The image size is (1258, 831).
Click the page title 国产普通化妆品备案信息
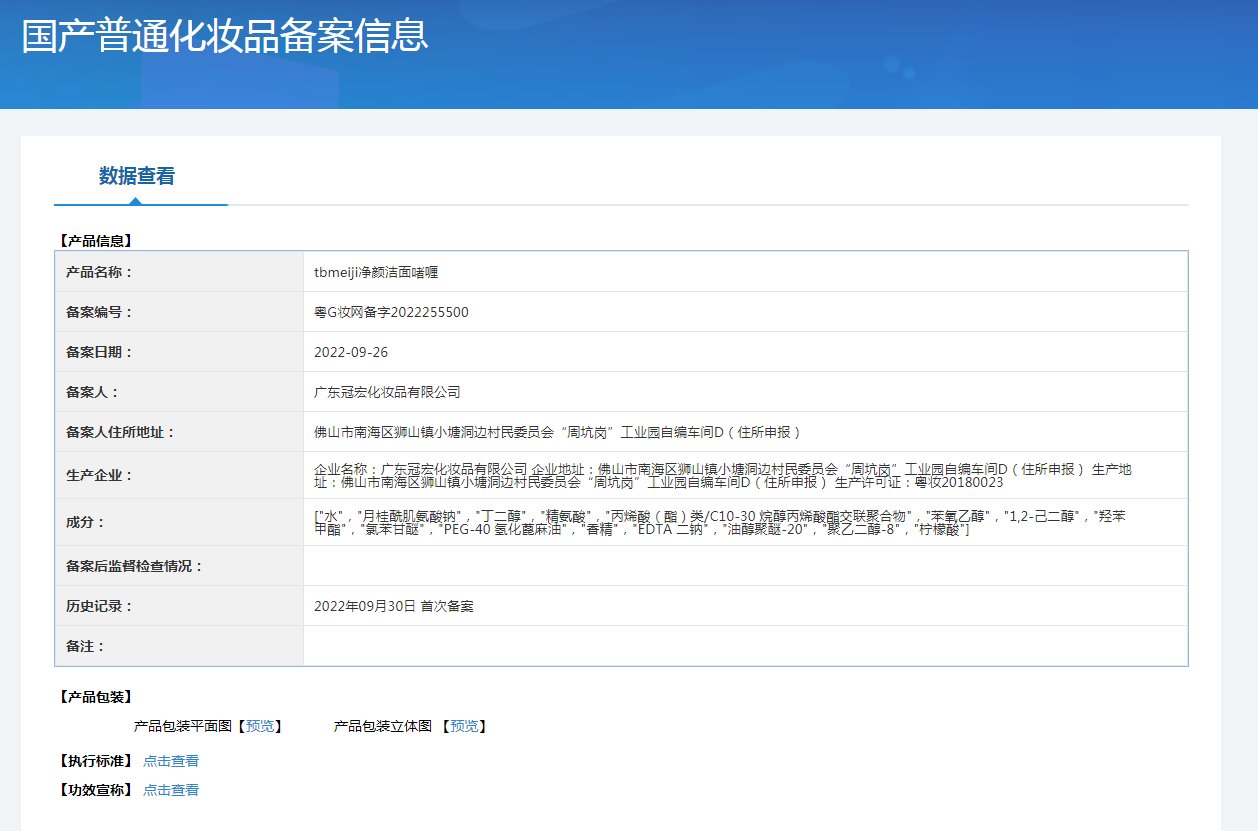click(225, 35)
